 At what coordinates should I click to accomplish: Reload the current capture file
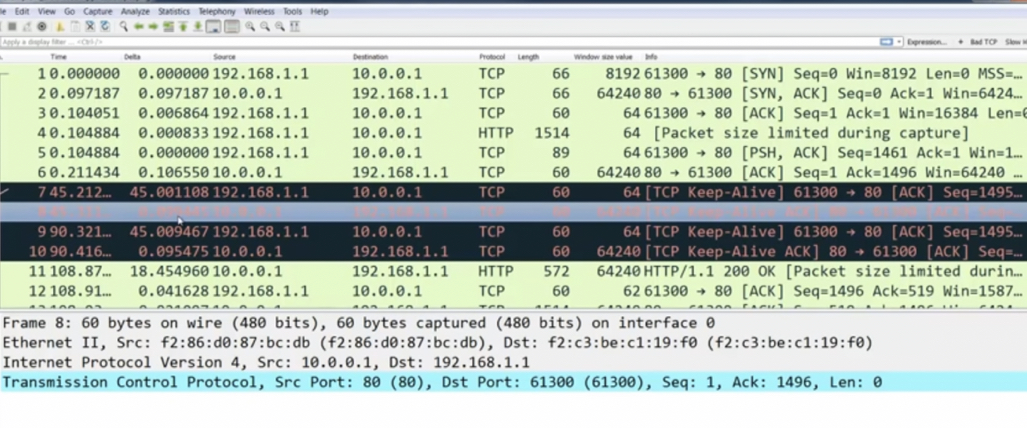105,27
